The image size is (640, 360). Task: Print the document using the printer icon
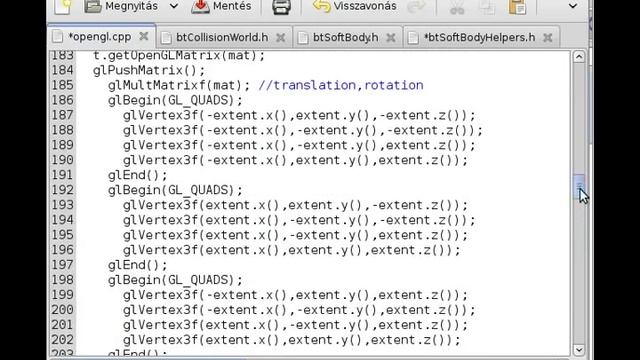[282, 7]
